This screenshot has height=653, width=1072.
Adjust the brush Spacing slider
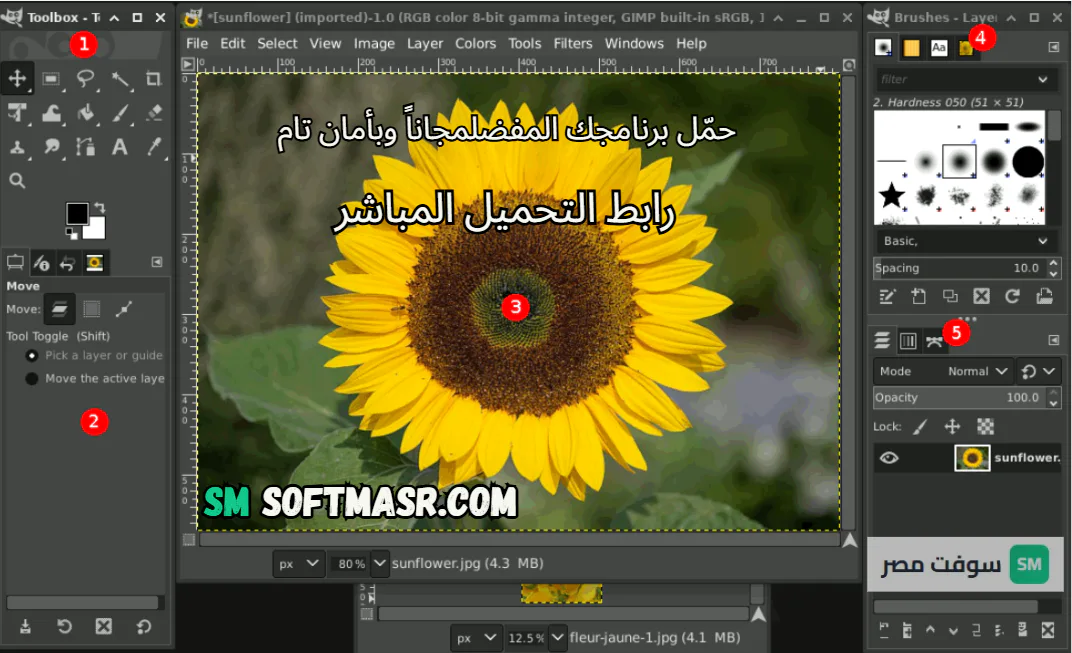959,268
